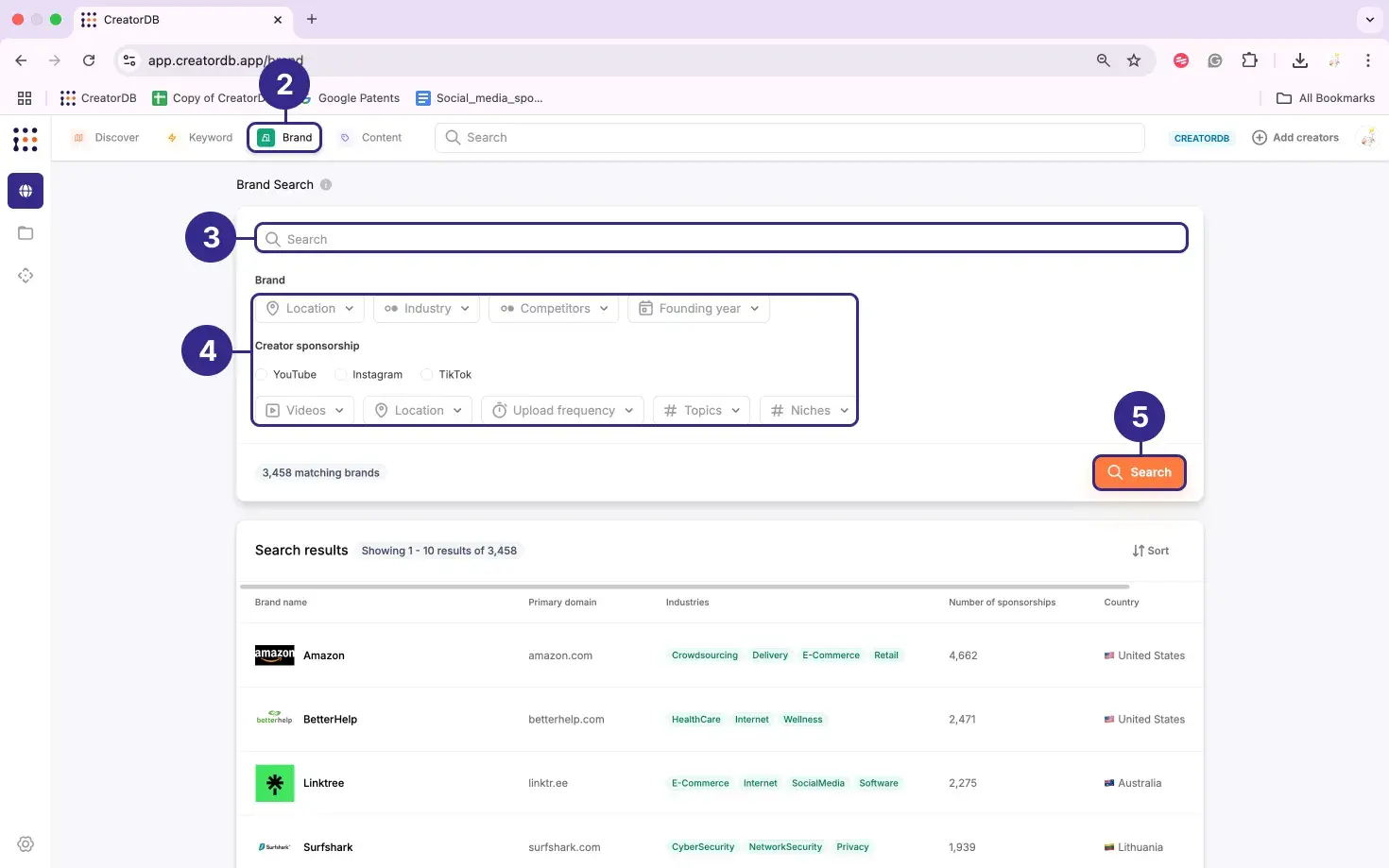
Task: Click the Amazon brand logo
Action: tap(274, 655)
